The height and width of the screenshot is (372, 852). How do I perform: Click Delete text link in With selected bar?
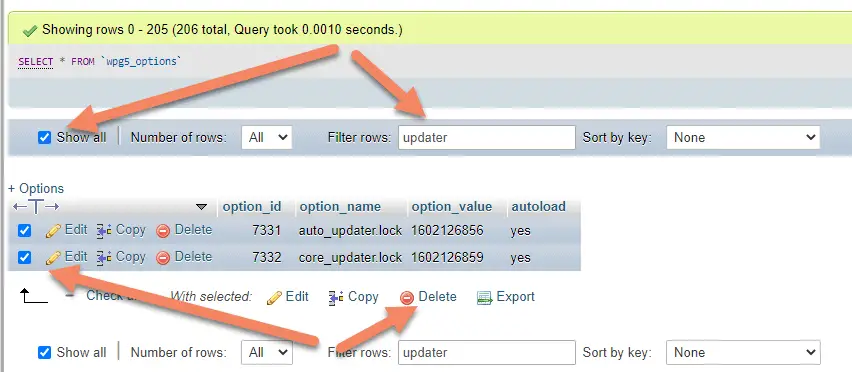(x=437, y=297)
